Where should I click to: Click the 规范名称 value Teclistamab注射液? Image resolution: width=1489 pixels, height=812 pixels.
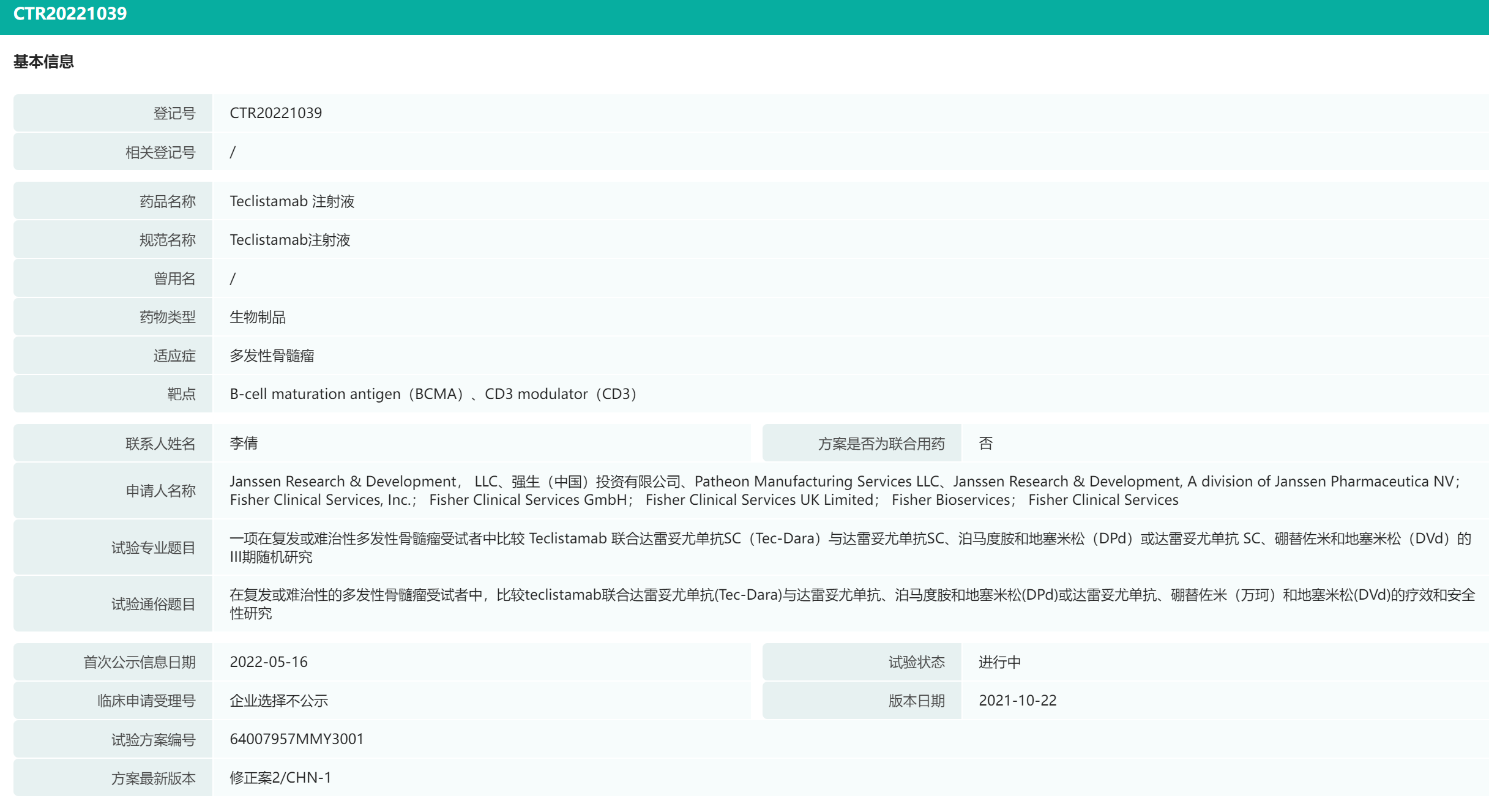pyautogui.click(x=289, y=240)
